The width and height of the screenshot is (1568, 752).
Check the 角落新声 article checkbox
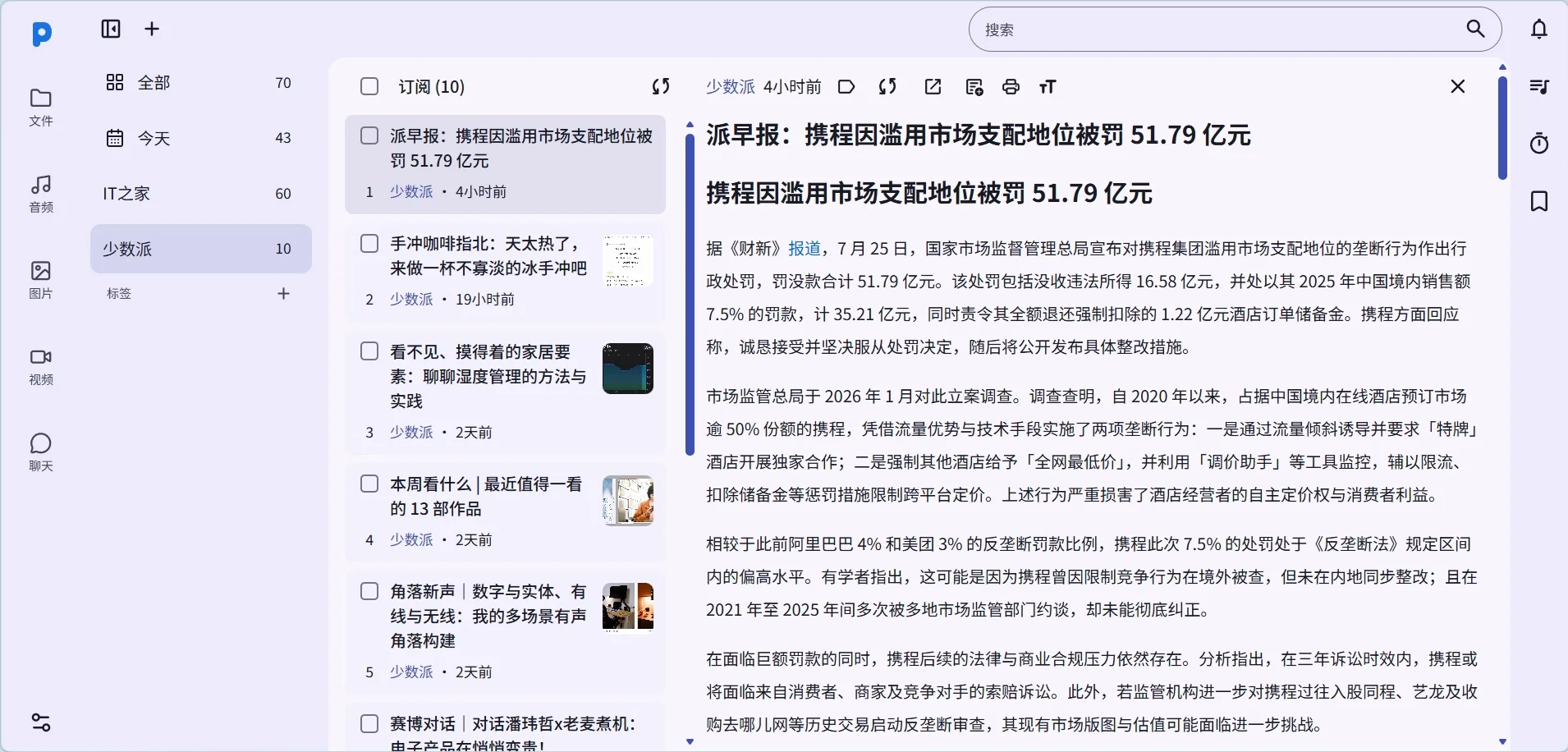pyautogui.click(x=369, y=591)
